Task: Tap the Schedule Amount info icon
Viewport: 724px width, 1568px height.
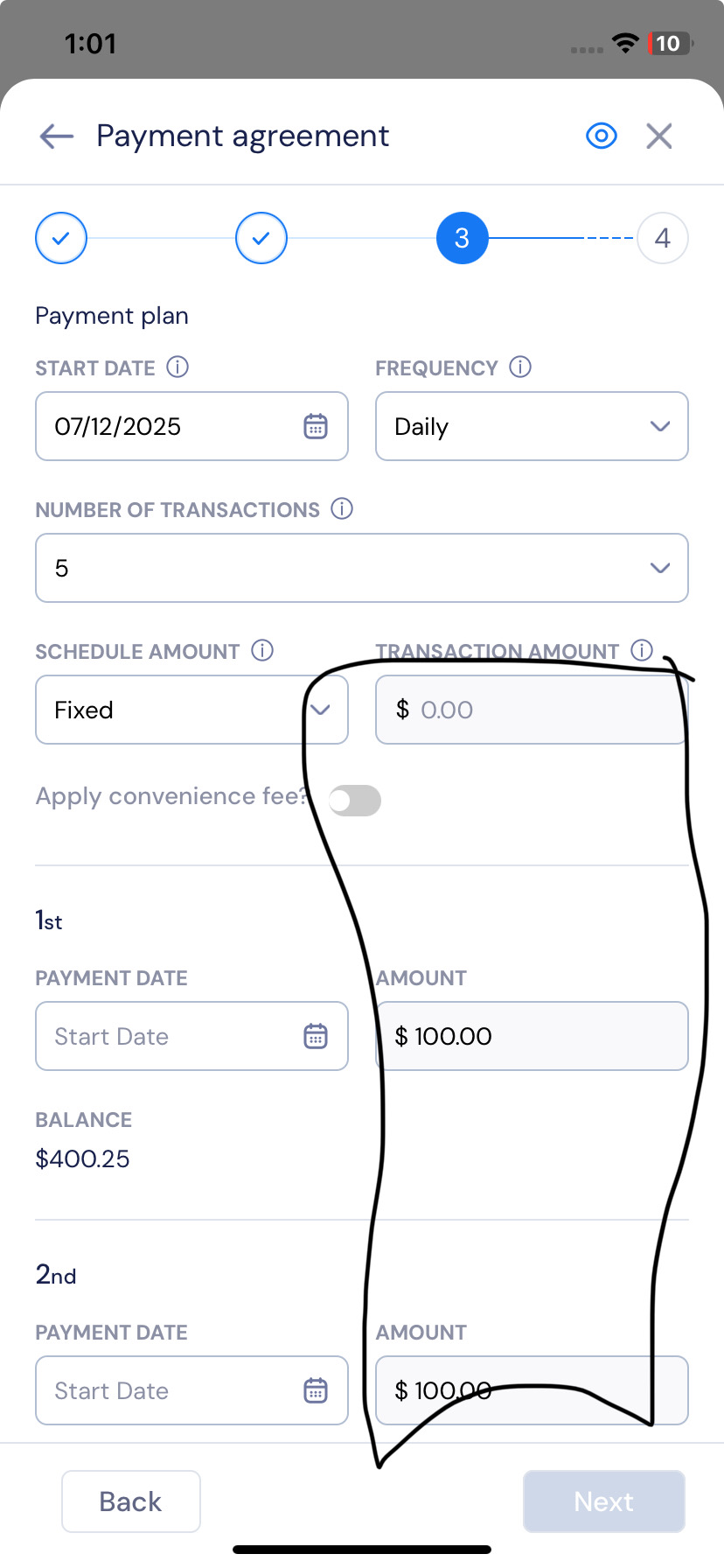Action: tap(262, 651)
